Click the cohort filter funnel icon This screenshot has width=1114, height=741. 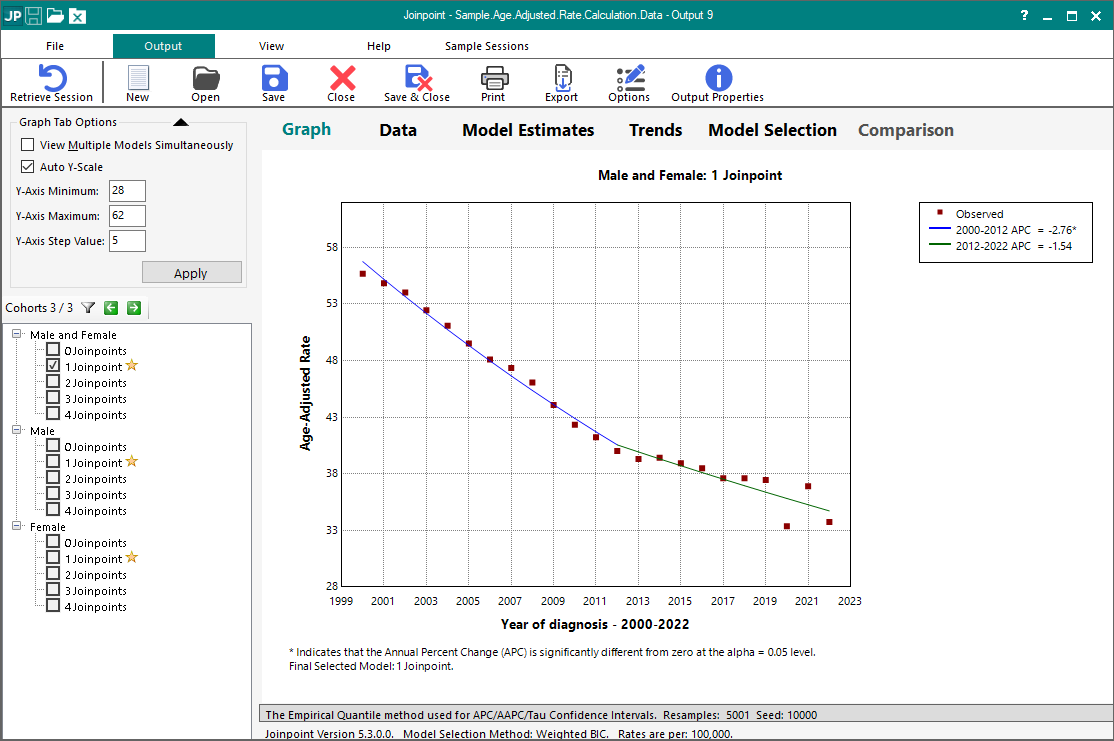coord(88,308)
